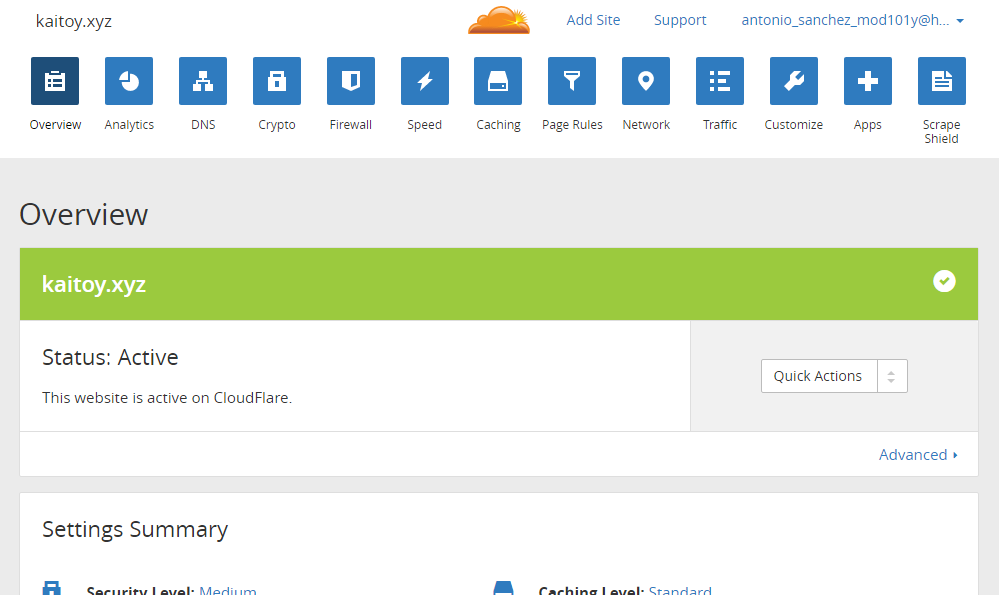Image resolution: width=1000 pixels, height=595 pixels.
Task: Click the Apps tab label
Action: pyautogui.click(x=868, y=125)
